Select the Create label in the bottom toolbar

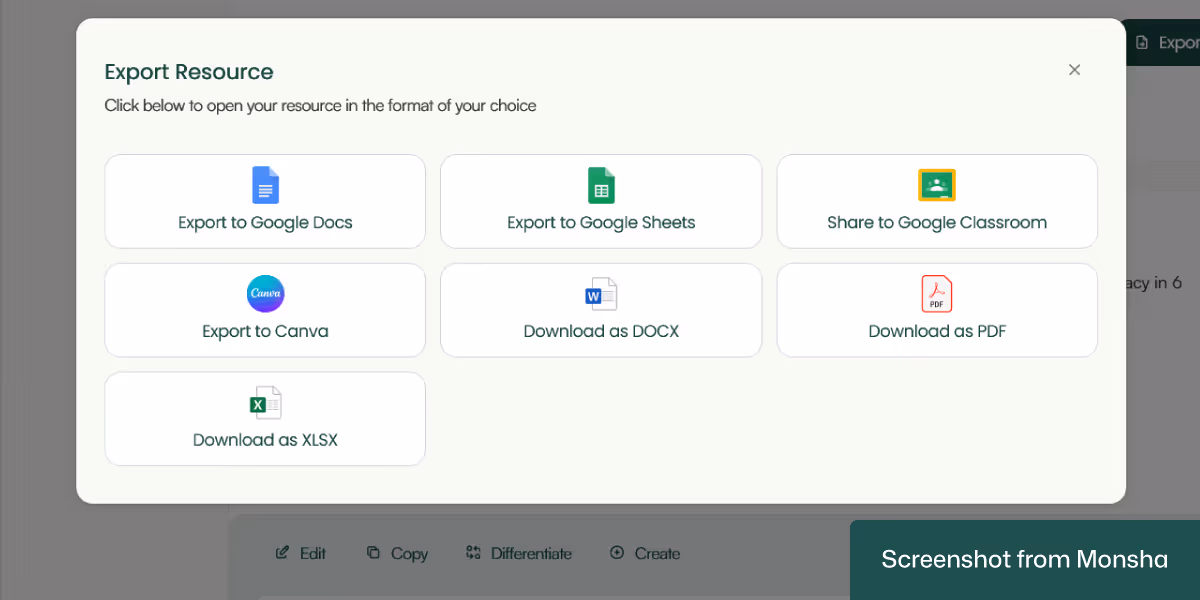657,553
